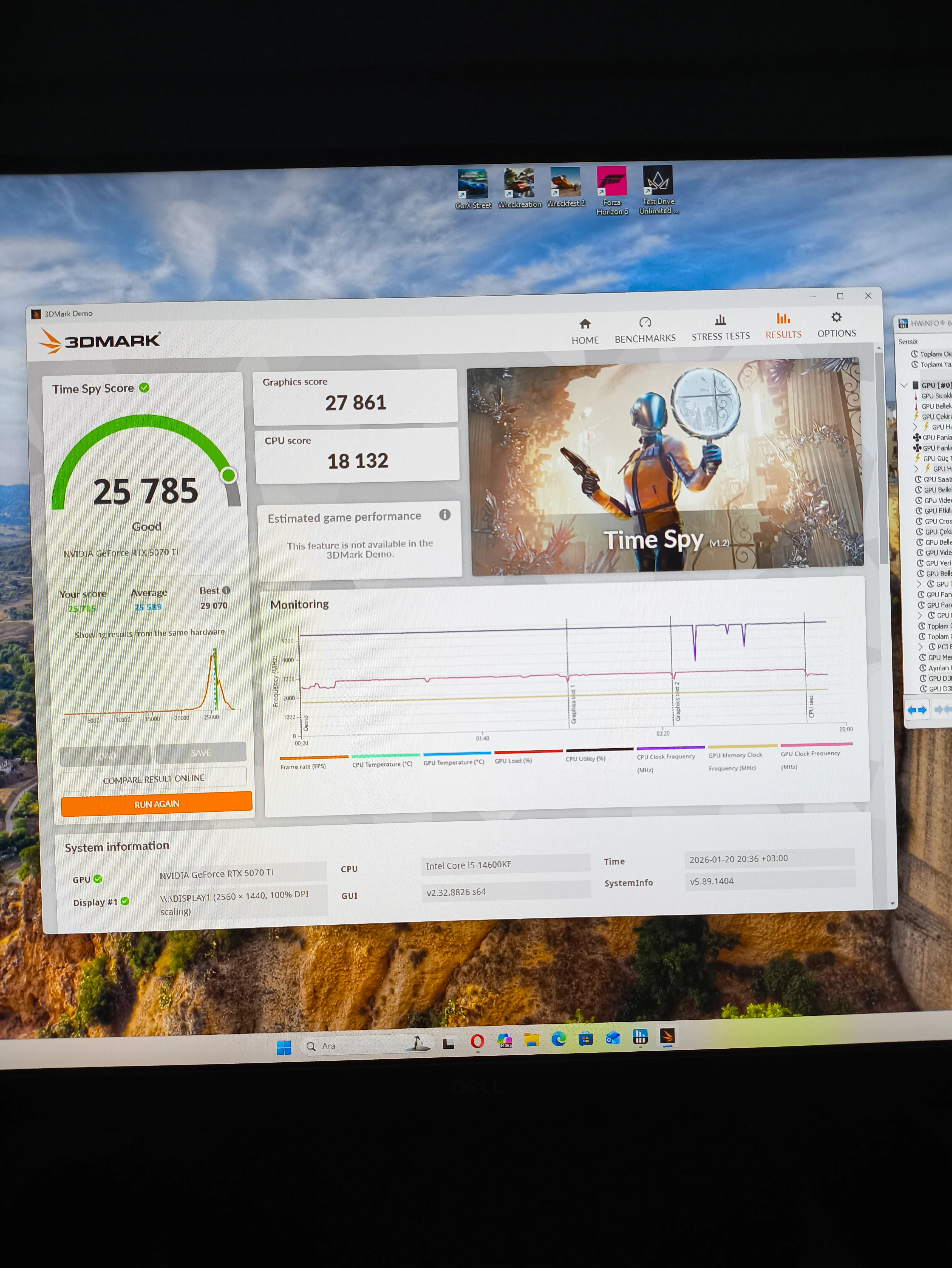Click COMPARE RESULT ONLINE
This screenshot has height=1268, width=952.
[154, 779]
